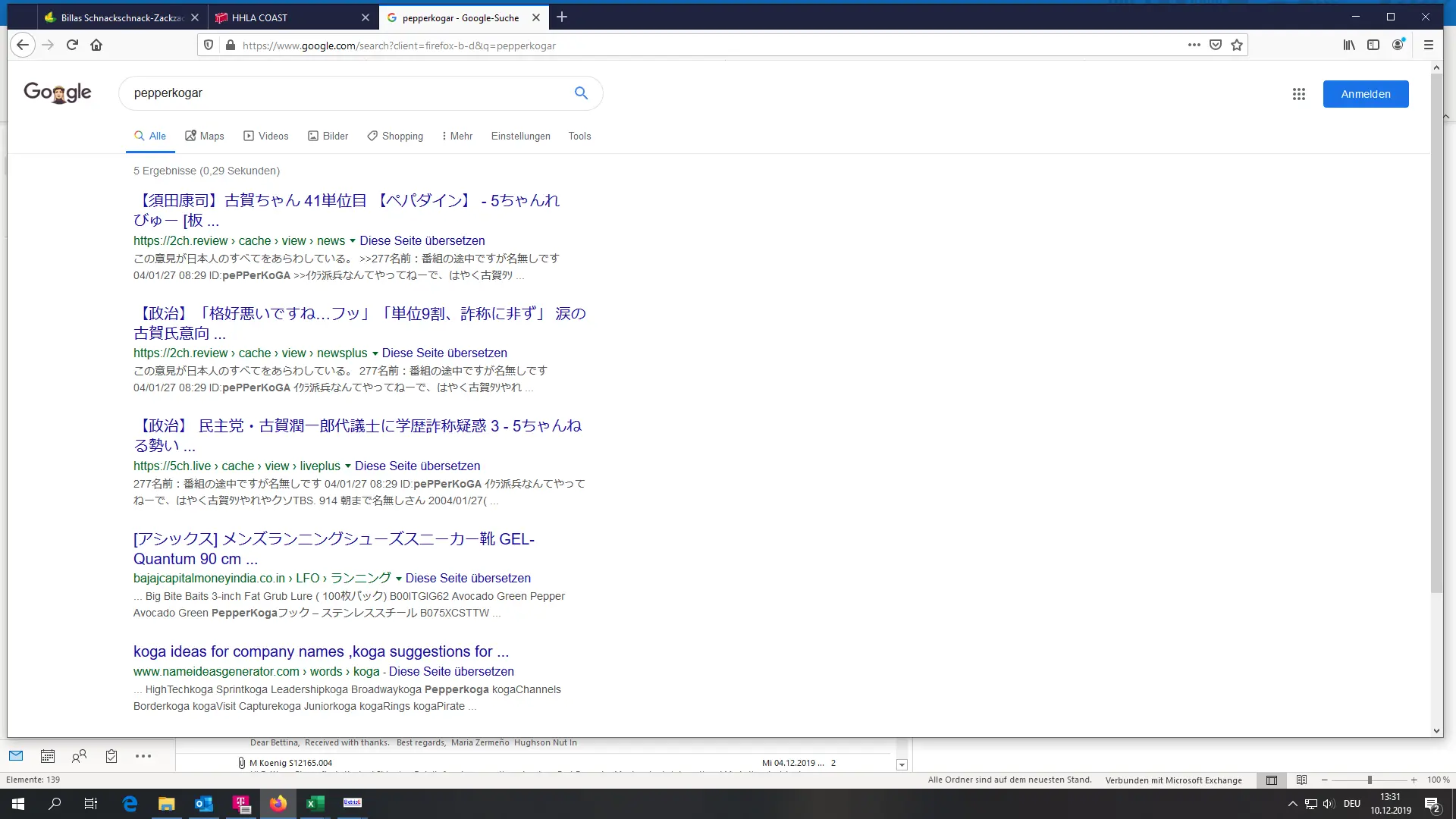Open the 須田康司 search result title
This screenshot has height=819, width=1456.
(x=347, y=210)
